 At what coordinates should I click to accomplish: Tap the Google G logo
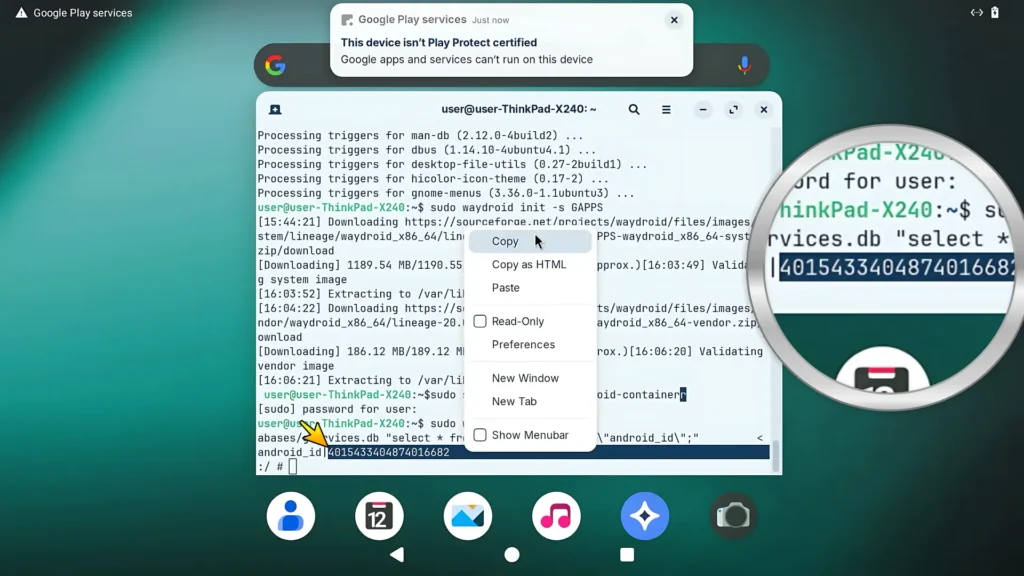coord(276,65)
